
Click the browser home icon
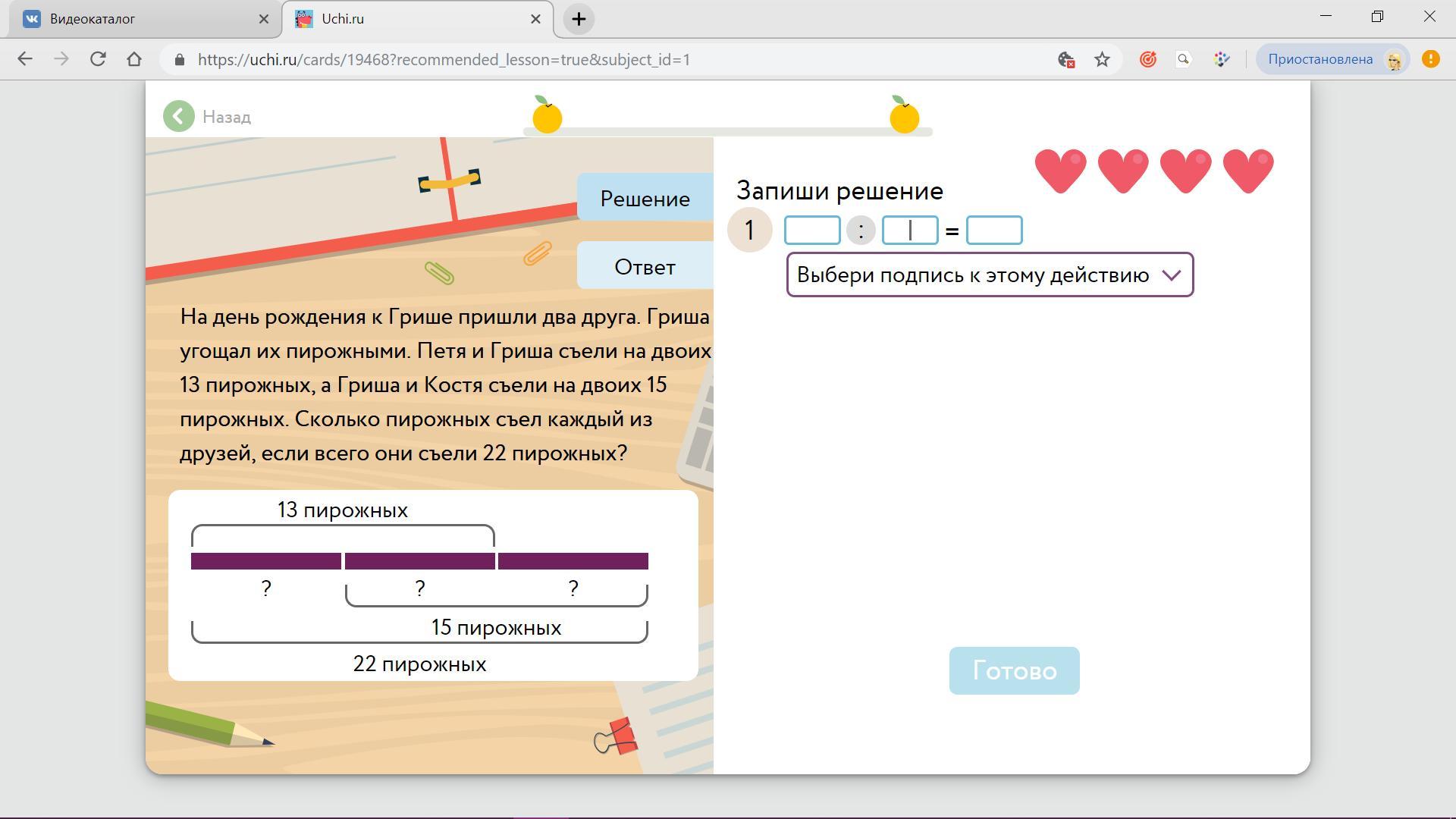point(134,59)
